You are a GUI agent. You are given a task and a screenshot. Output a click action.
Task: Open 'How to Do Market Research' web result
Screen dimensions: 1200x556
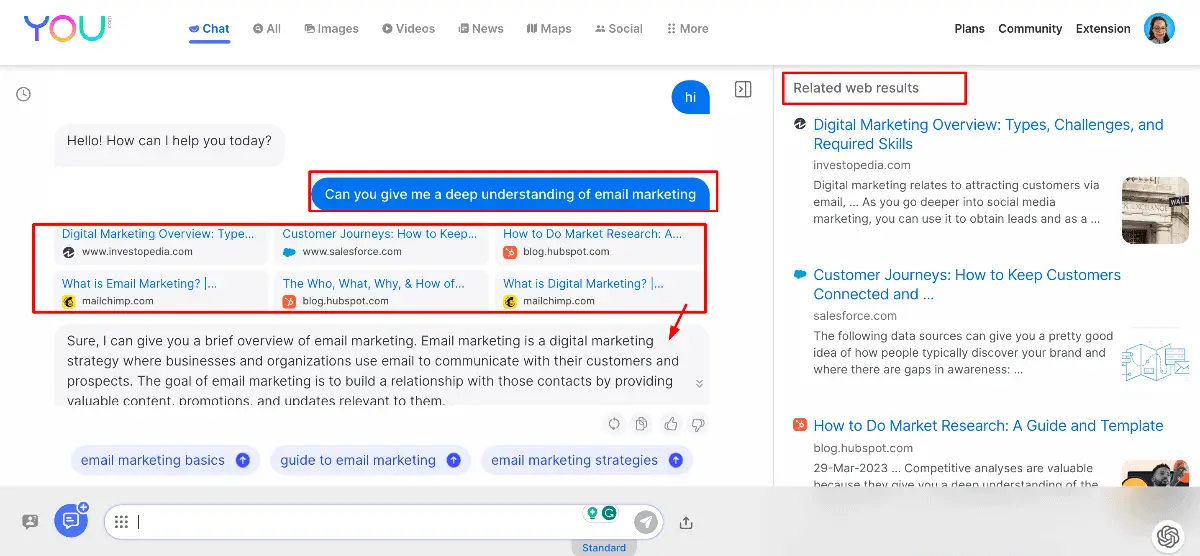click(988, 426)
